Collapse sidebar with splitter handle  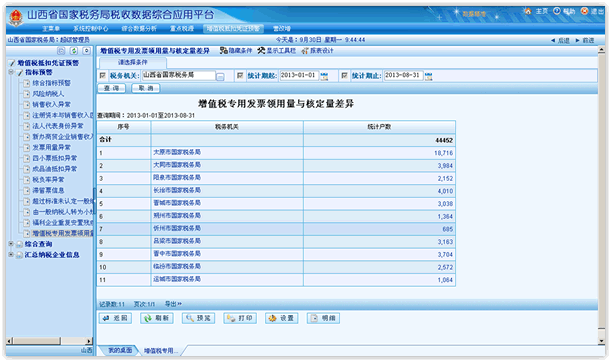click(x=94, y=201)
